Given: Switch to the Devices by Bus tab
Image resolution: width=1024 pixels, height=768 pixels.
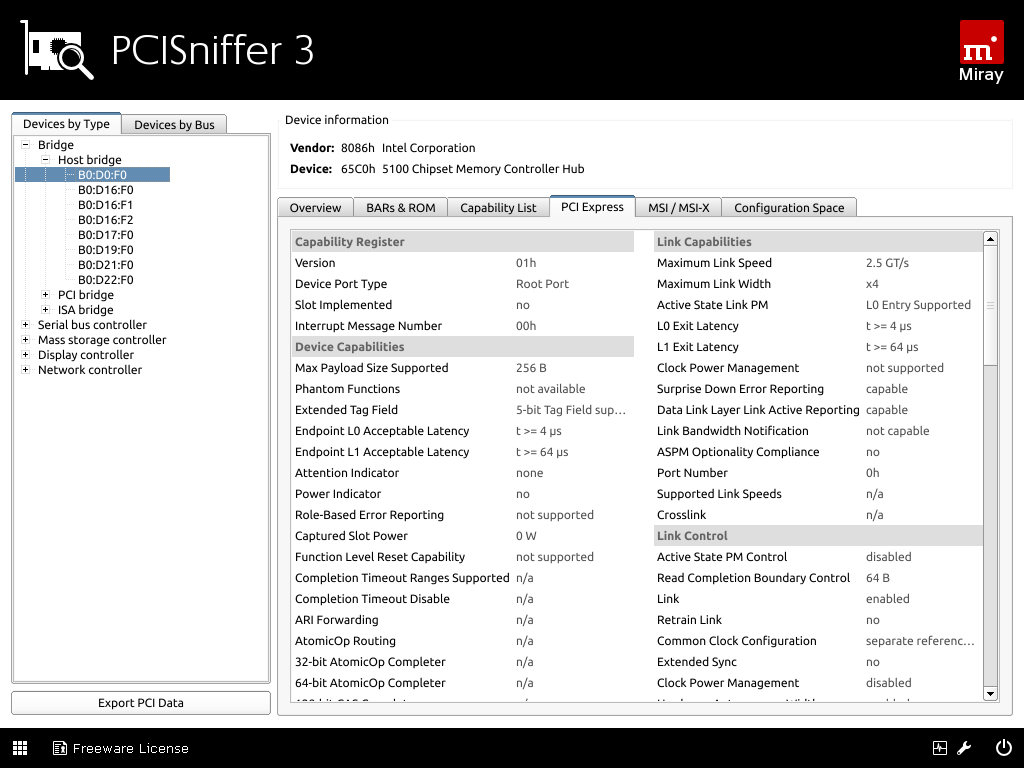Looking at the screenshot, I should click(174, 124).
